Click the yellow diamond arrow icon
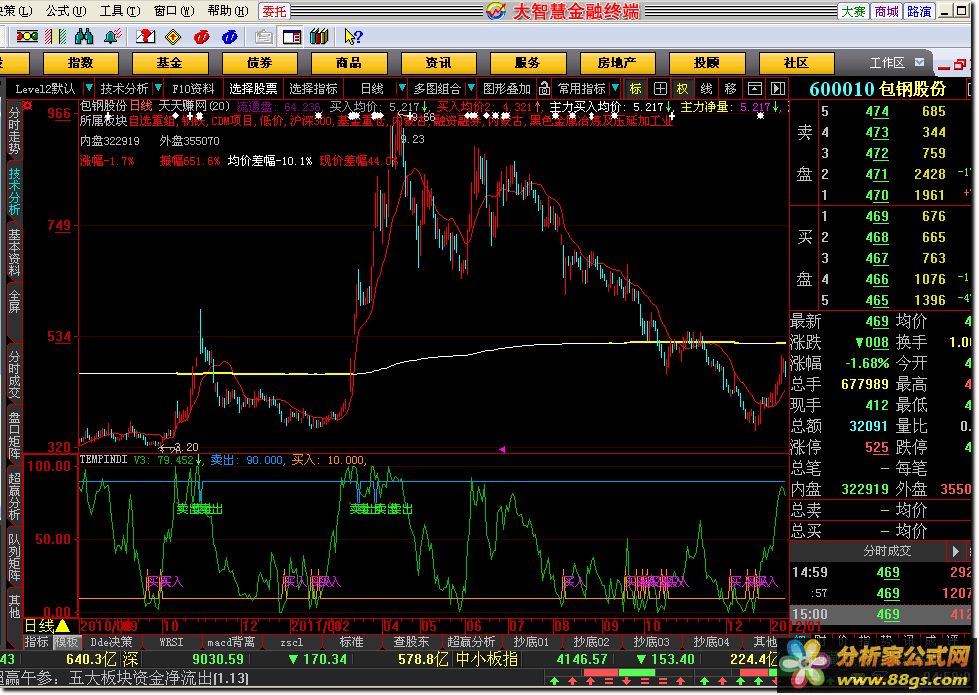 click(x=173, y=37)
